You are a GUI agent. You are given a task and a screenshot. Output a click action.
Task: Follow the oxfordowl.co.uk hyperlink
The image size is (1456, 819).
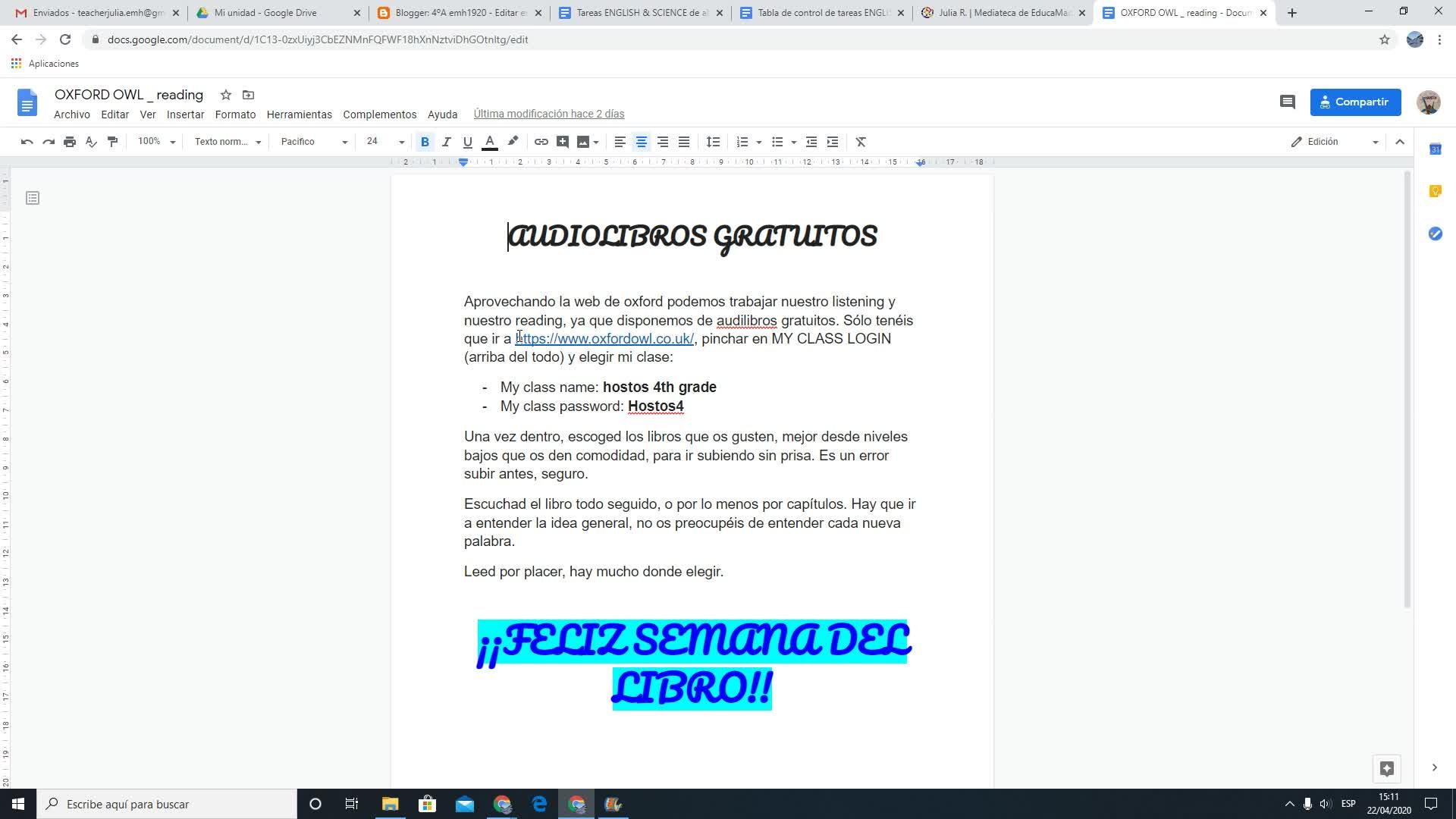pos(604,339)
